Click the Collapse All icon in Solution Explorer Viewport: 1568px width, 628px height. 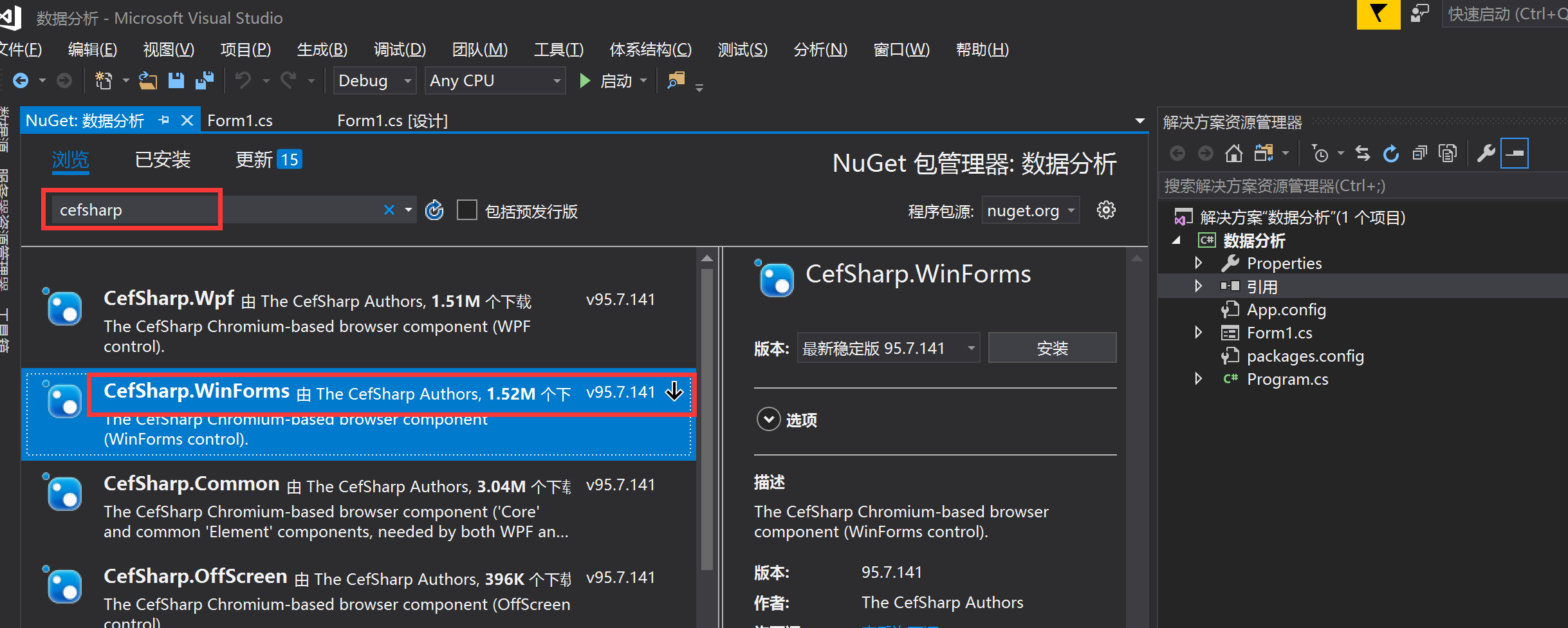(x=1419, y=154)
